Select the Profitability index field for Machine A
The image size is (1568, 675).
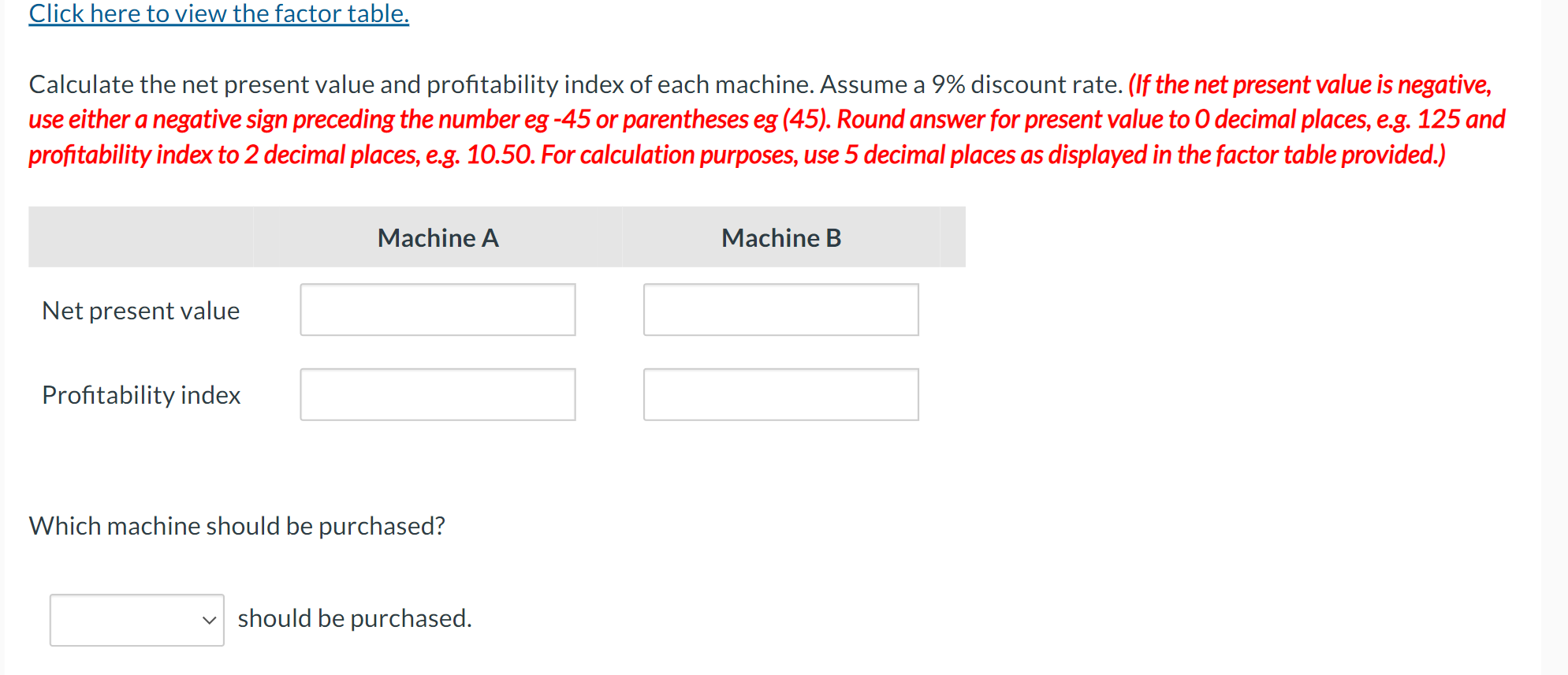point(437,394)
